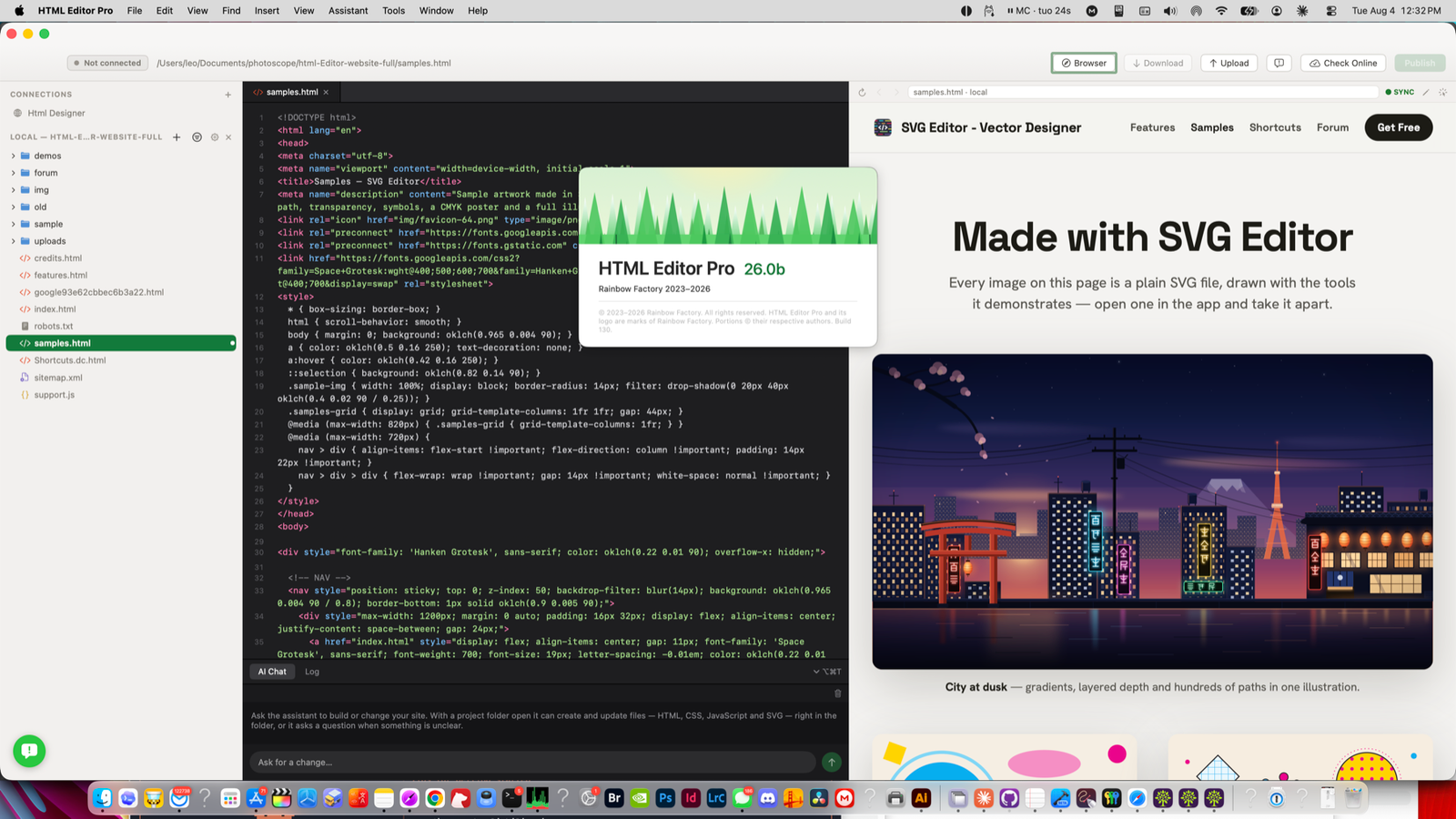The width and height of the screenshot is (1456, 819).
Task: Open the Tools menu
Action: tap(393, 11)
